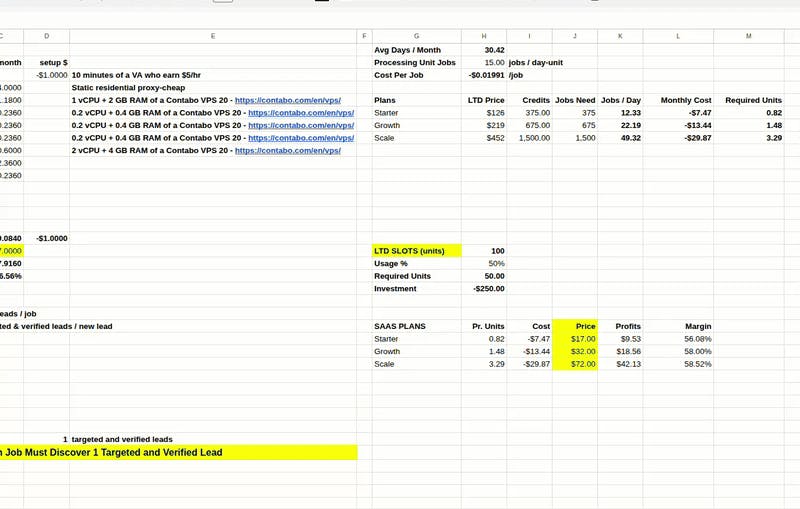Open the Contabo link for 2 vCPU row

(288, 150)
